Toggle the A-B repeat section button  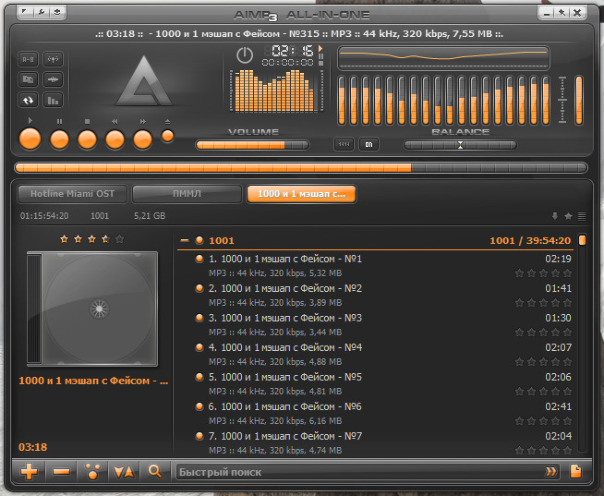28,59
